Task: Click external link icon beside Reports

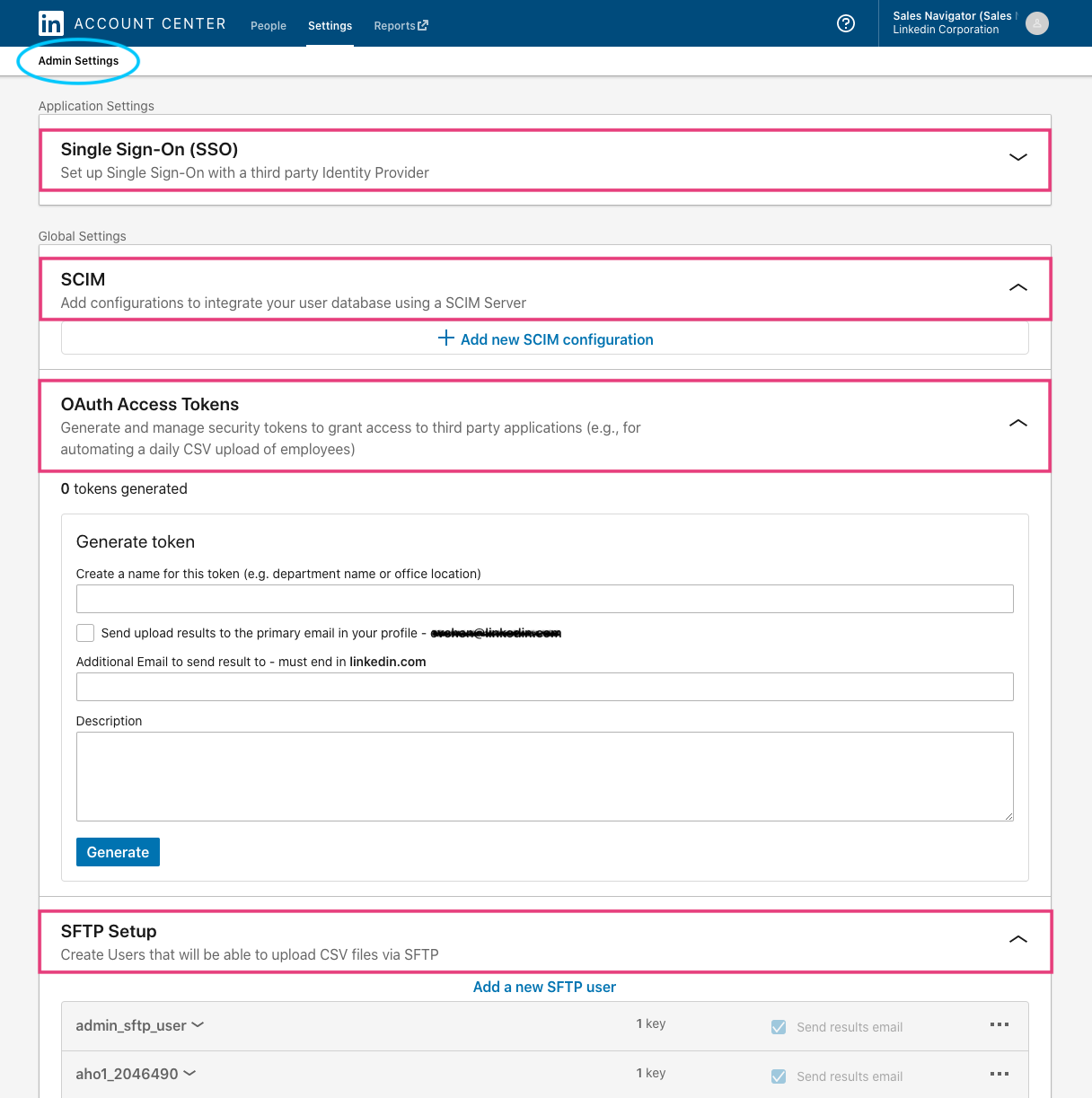Action: point(423,25)
